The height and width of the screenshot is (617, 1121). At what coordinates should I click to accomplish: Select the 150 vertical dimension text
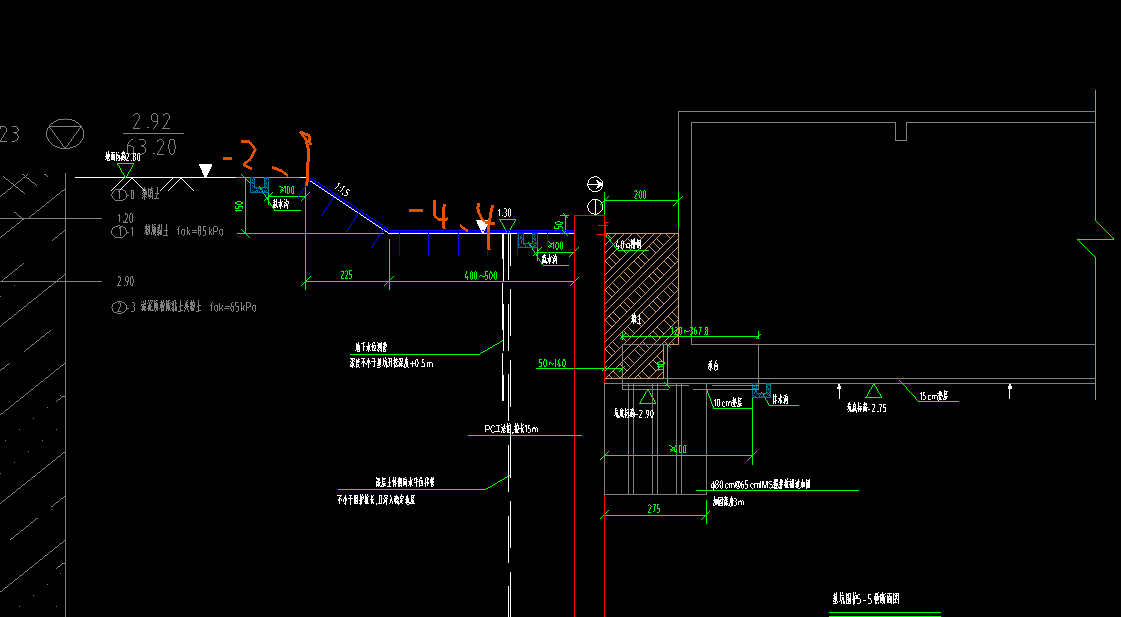pos(239,207)
